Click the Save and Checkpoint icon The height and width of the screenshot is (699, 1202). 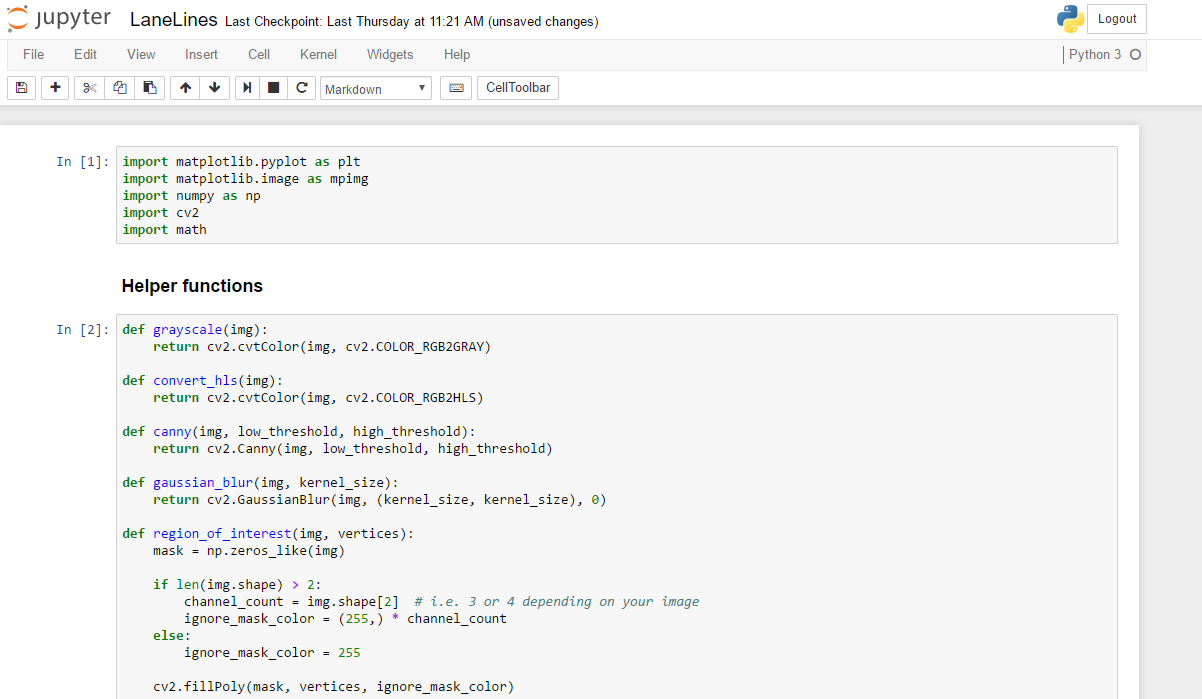22,88
